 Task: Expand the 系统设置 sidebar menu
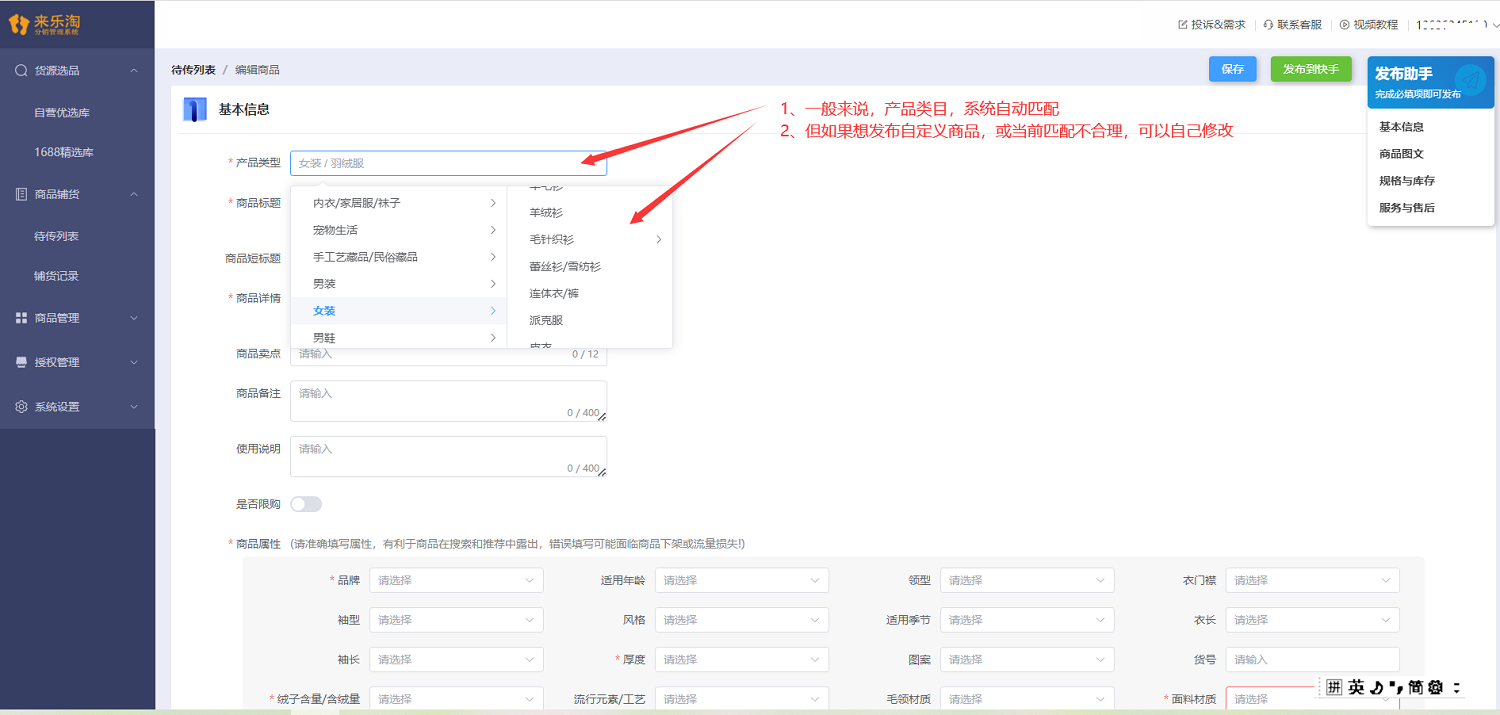(x=134, y=407)
